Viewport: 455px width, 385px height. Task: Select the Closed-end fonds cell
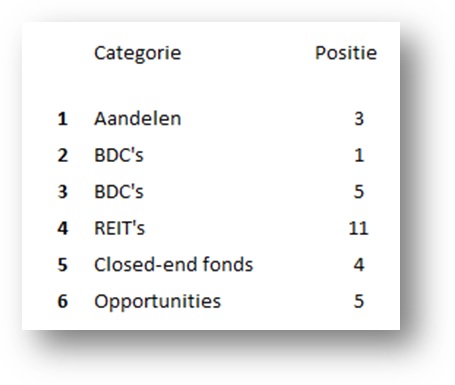click(x=174, y=265)
